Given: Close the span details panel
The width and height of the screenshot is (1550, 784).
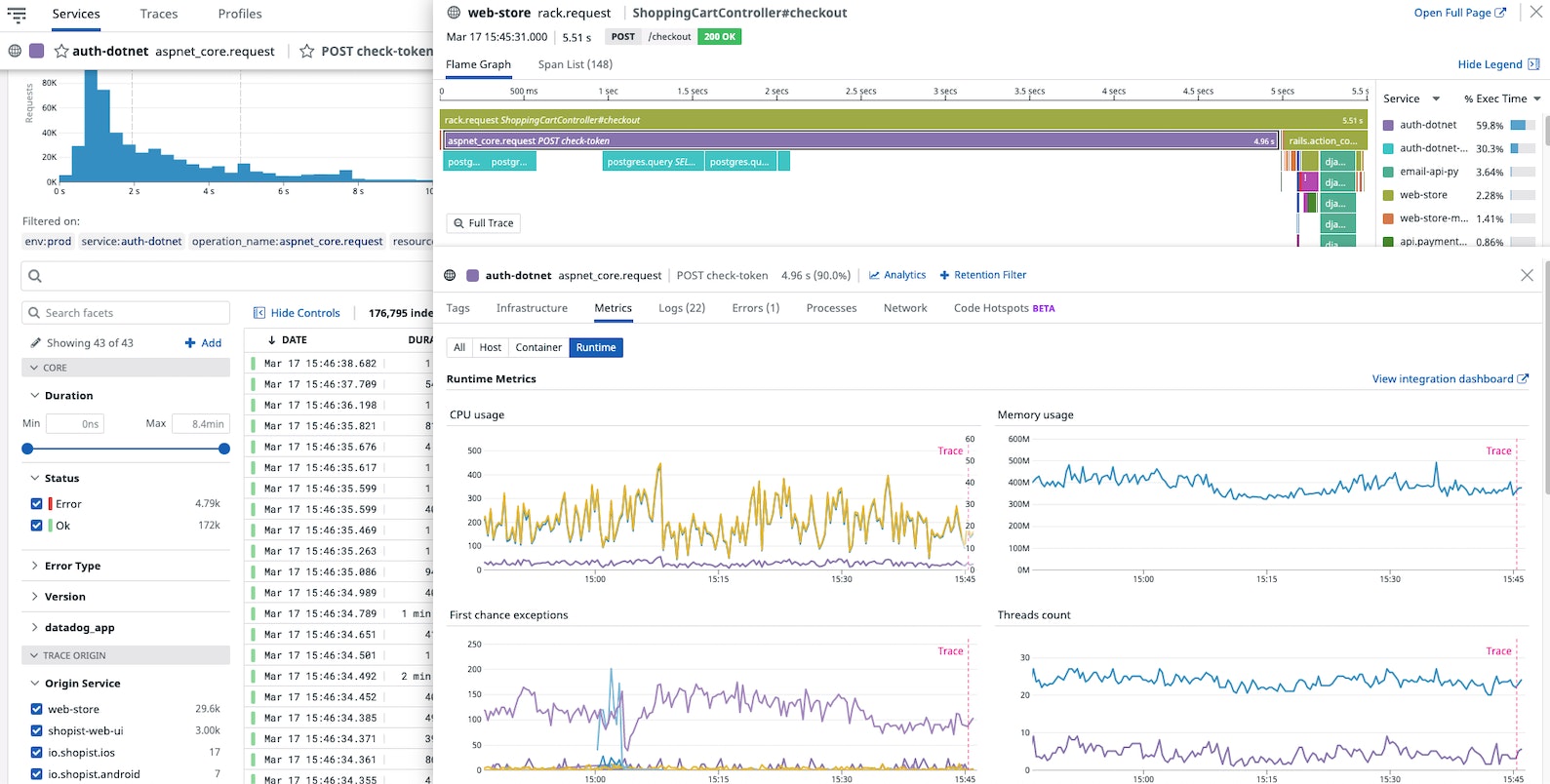Looking at the screenshot, I should pos(1527,275).
